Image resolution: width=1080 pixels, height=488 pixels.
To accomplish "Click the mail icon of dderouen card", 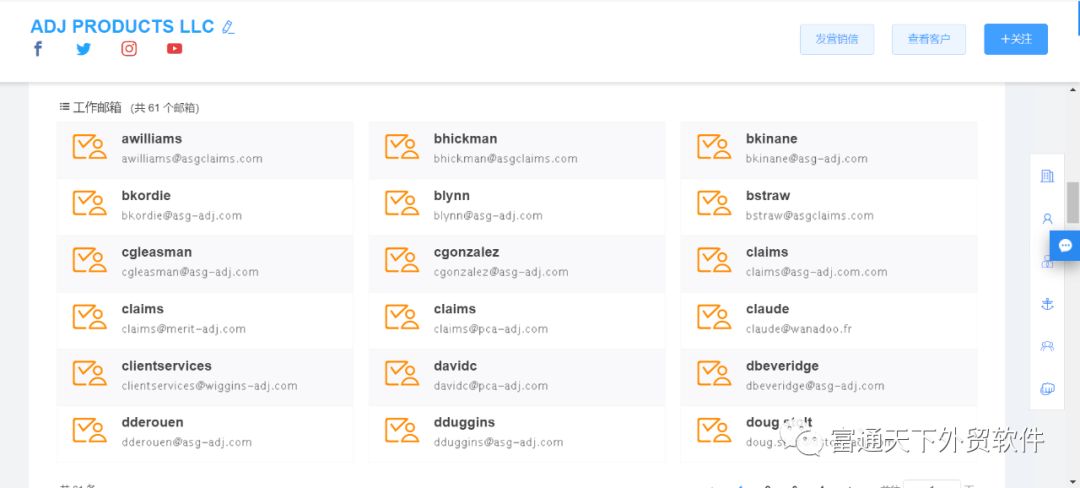I will coord(90,431).
